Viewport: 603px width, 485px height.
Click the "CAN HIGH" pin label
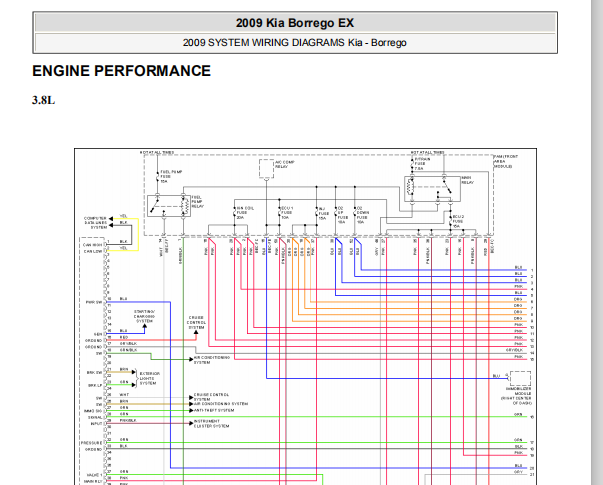tap(92, 245)
